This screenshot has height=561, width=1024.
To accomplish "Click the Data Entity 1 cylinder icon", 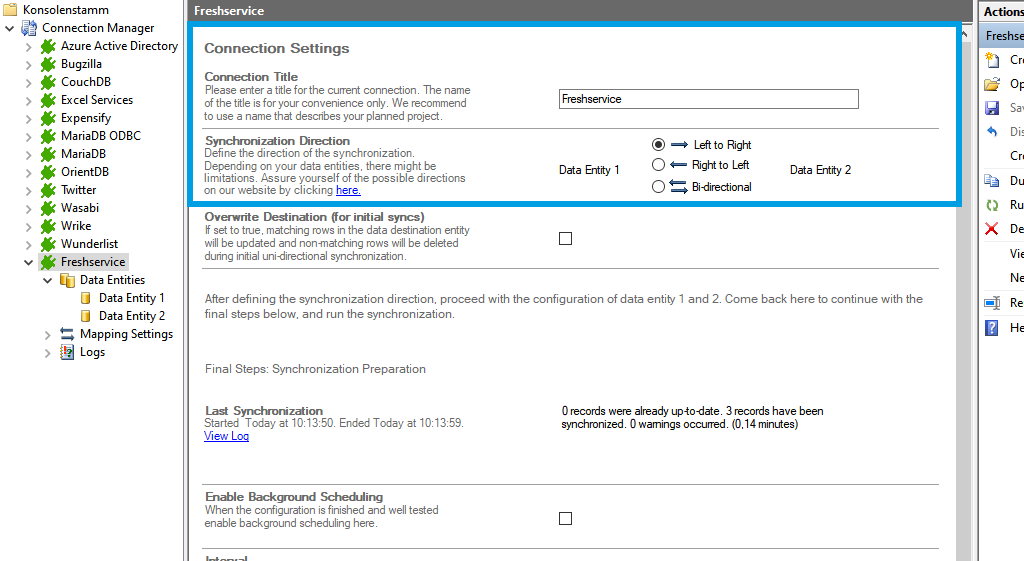I will [x=86, y=298].
